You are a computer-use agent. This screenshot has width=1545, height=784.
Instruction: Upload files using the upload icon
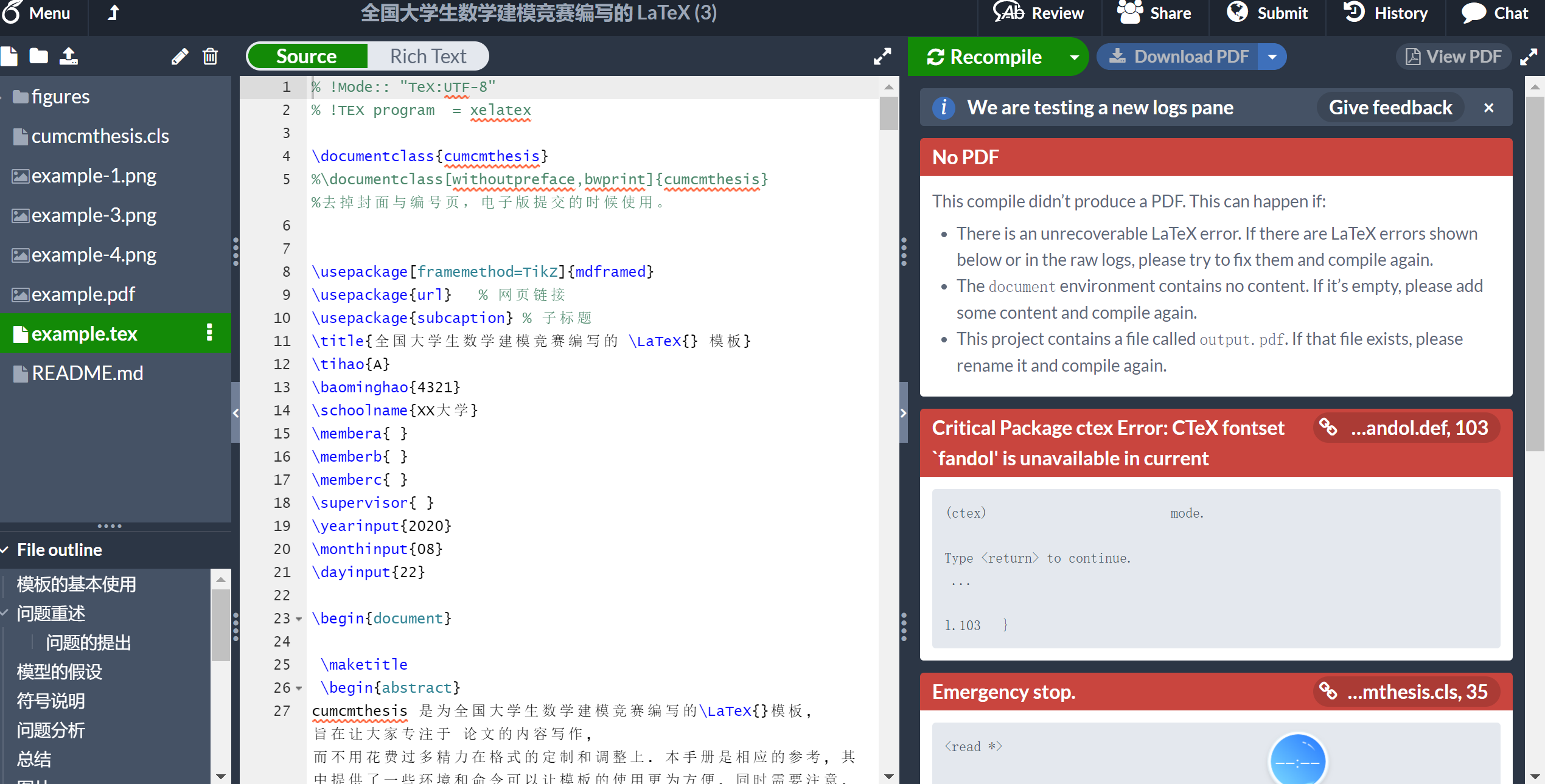click(x=69, y=56)
